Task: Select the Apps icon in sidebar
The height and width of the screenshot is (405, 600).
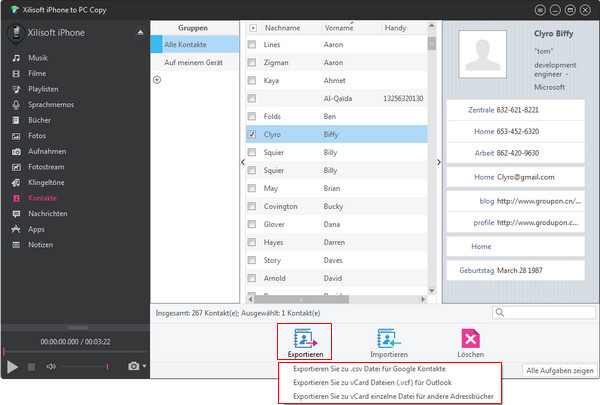Action: point(16,229)
